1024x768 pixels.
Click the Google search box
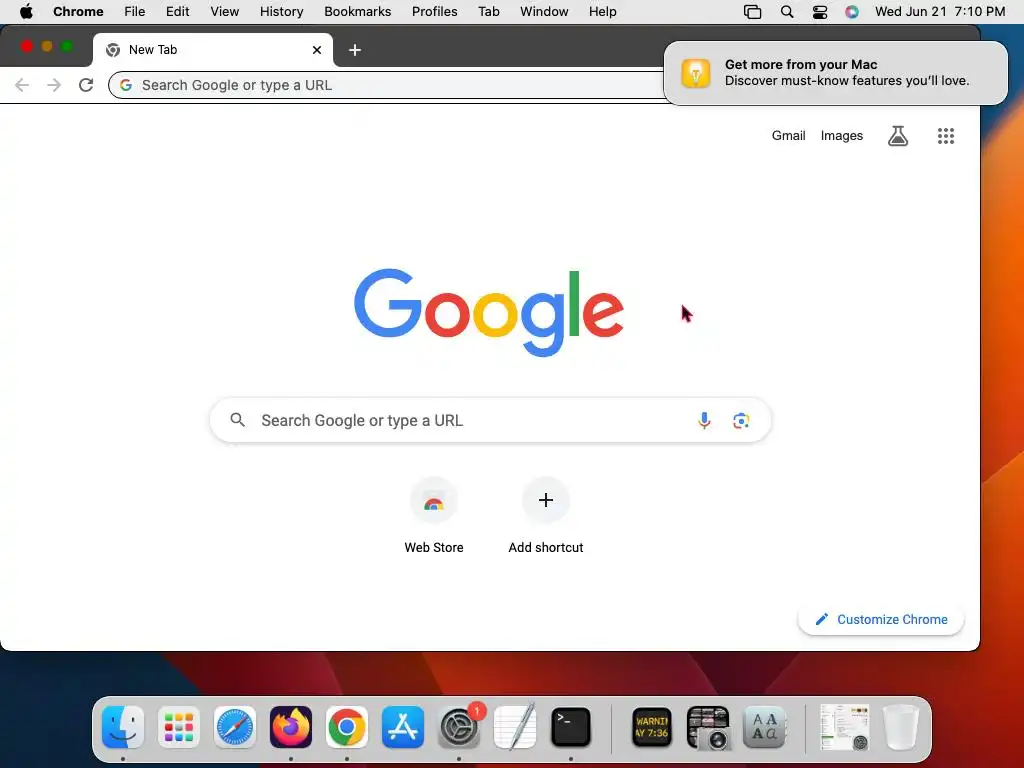490,420
